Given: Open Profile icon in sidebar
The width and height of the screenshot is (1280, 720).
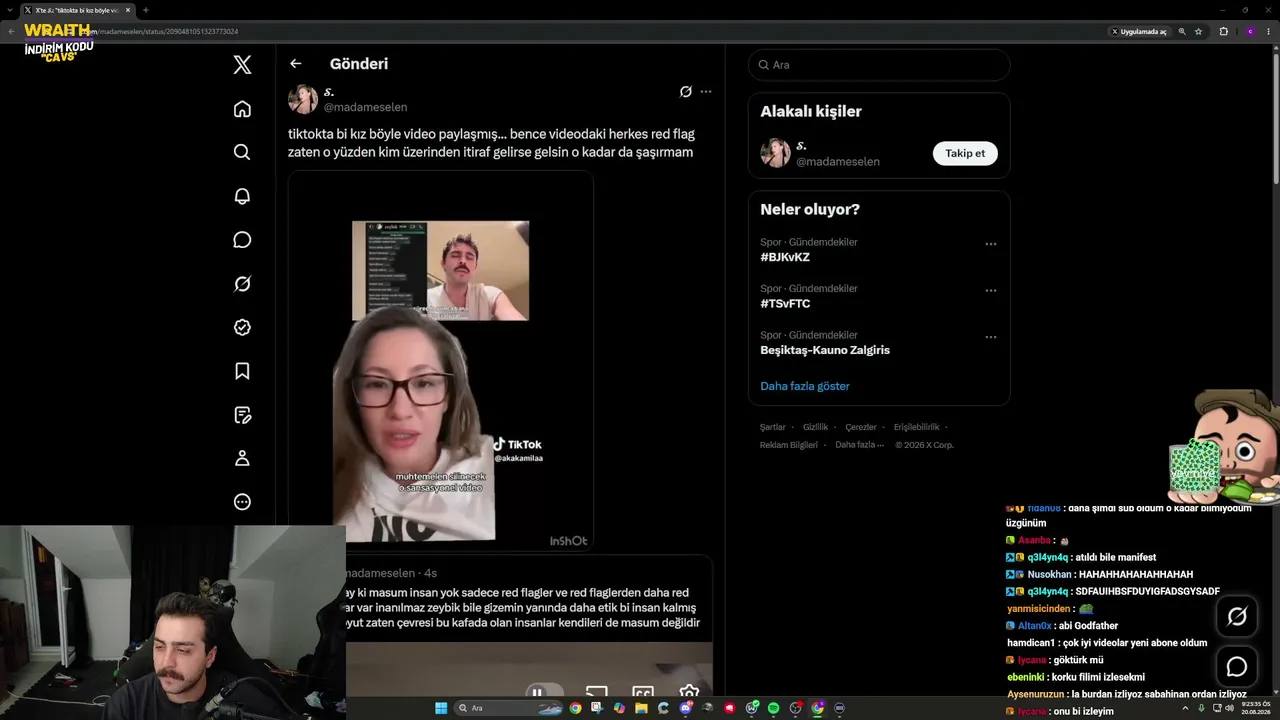Looking at the screenshot, I should [242, 458].
